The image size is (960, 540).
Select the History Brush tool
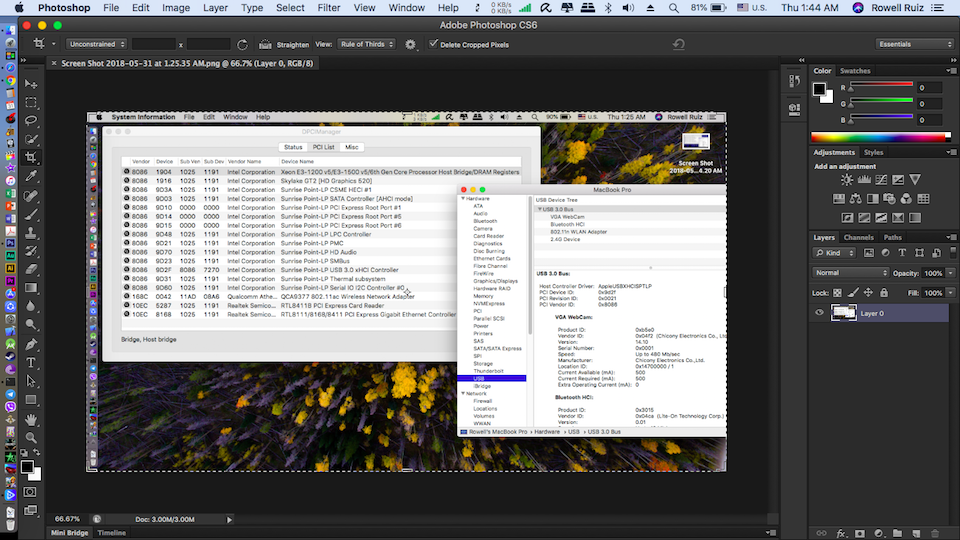click(x=31, y=251)
